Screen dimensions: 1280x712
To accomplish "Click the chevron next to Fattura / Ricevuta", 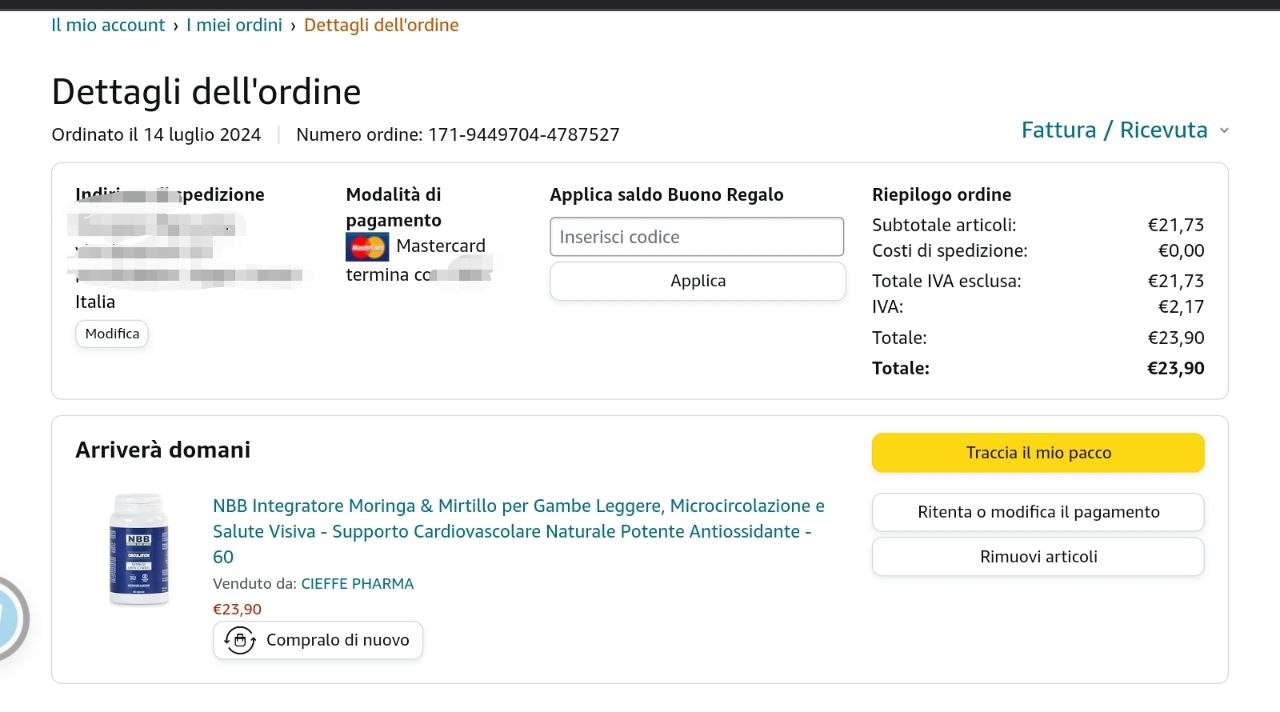I will click(1224, 131).
